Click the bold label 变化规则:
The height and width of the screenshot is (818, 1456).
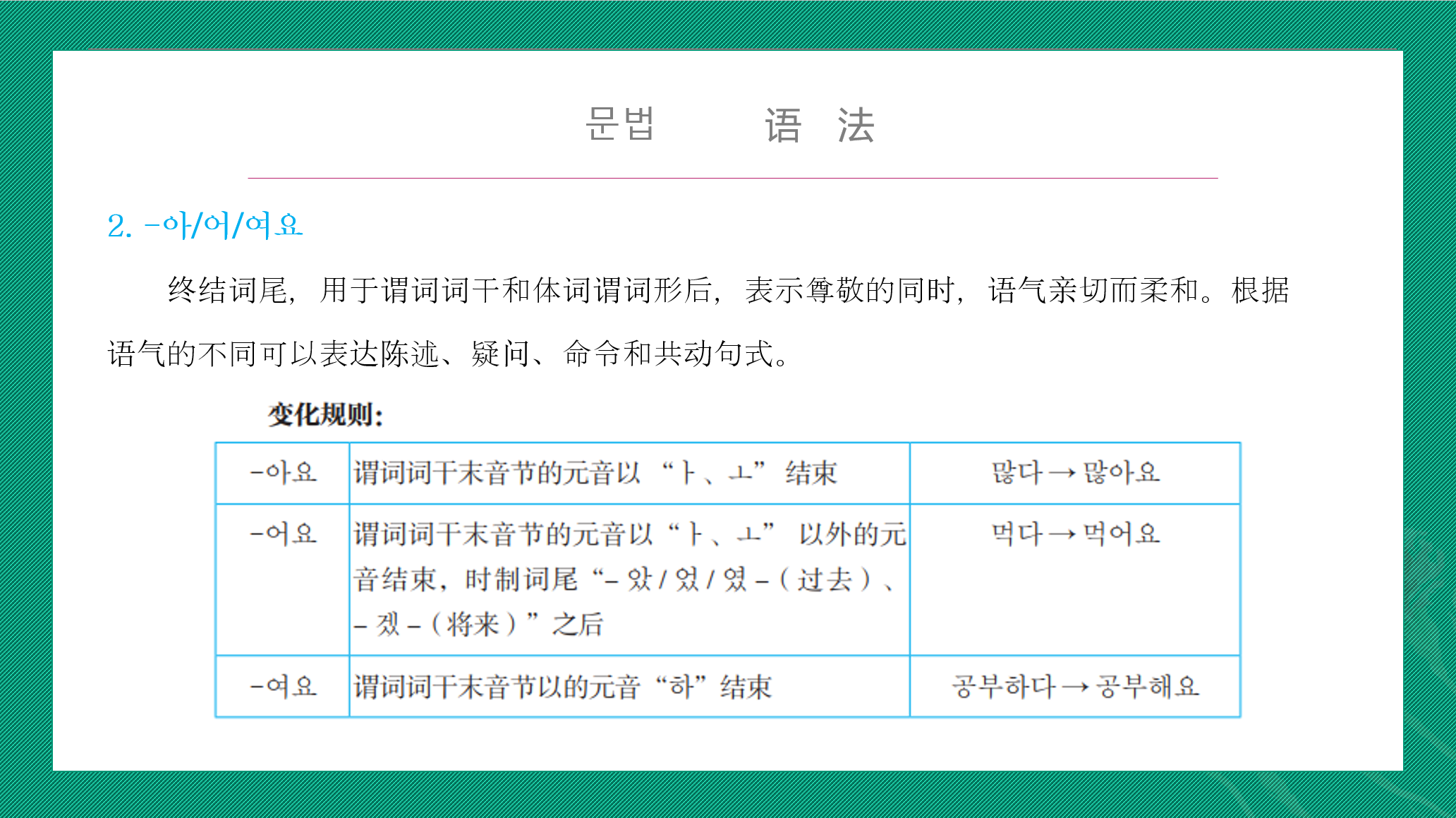pos(325,415)
